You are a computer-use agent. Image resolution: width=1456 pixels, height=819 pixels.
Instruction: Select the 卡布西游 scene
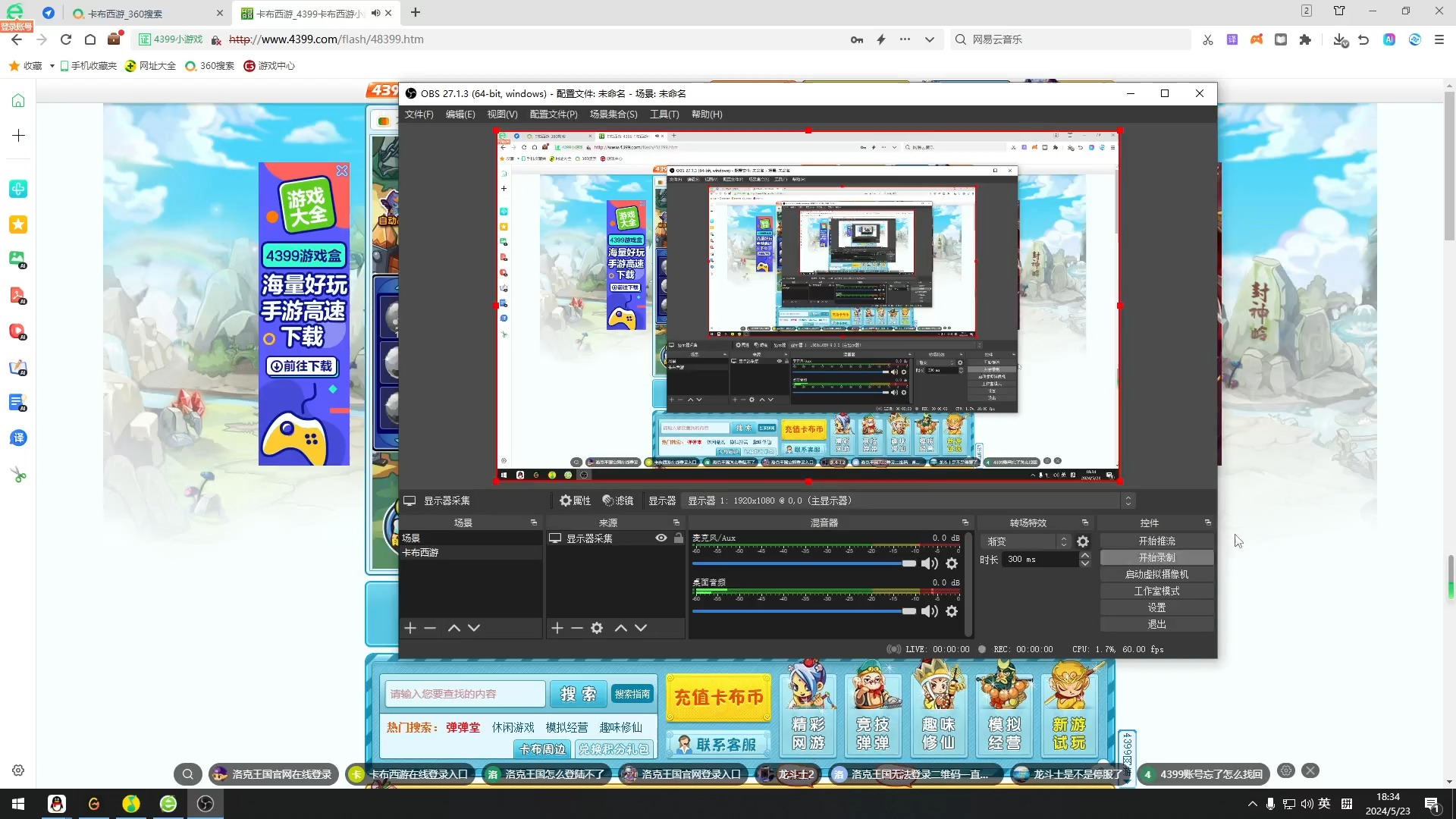[x=470, y=553]
